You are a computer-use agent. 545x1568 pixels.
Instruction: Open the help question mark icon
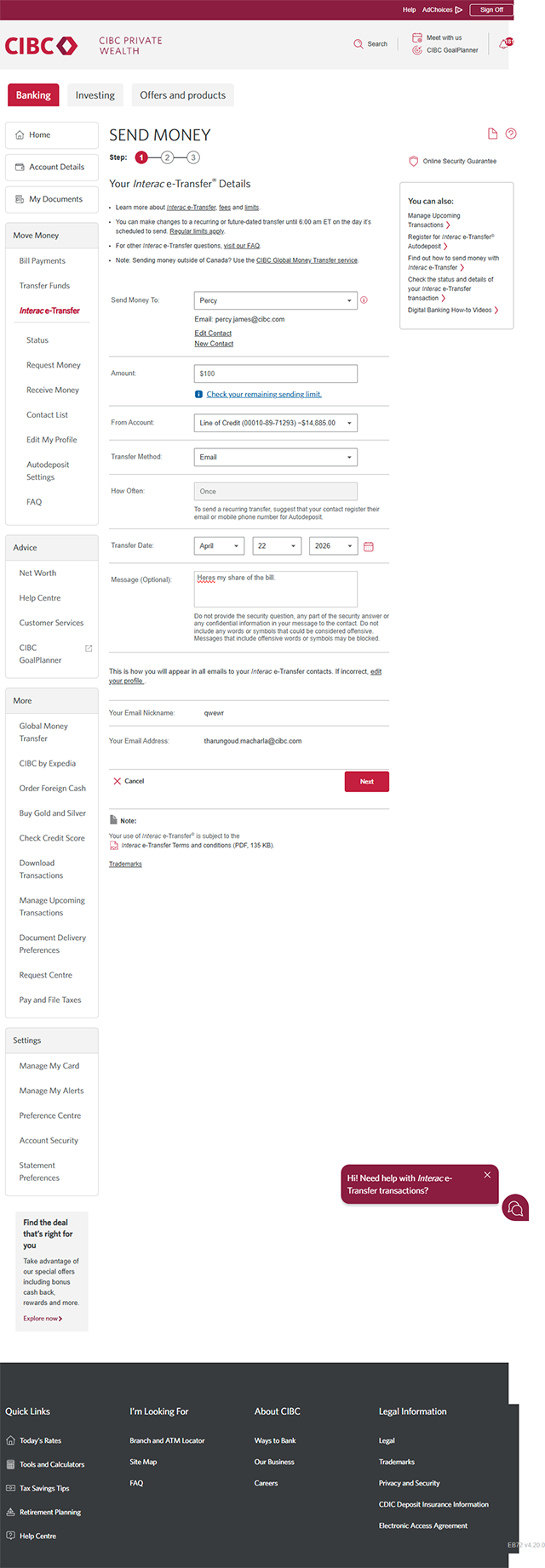511,134
